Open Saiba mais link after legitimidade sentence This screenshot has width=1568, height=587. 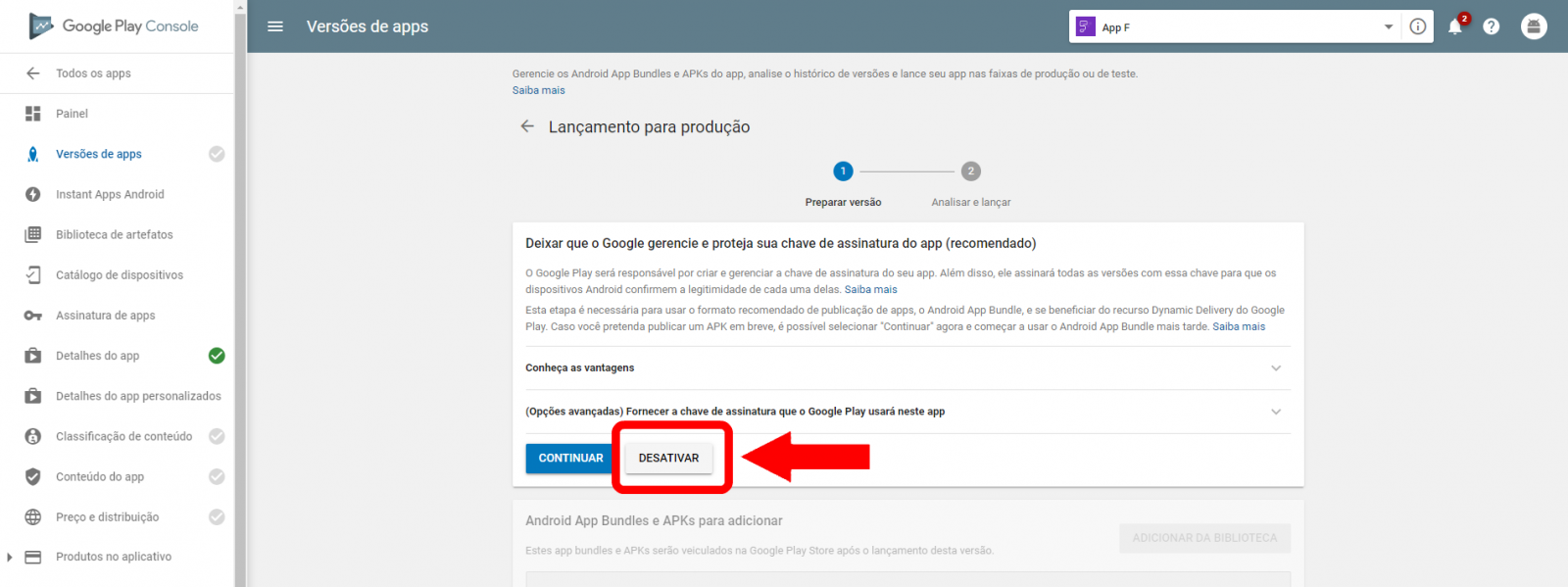[871, 289]
